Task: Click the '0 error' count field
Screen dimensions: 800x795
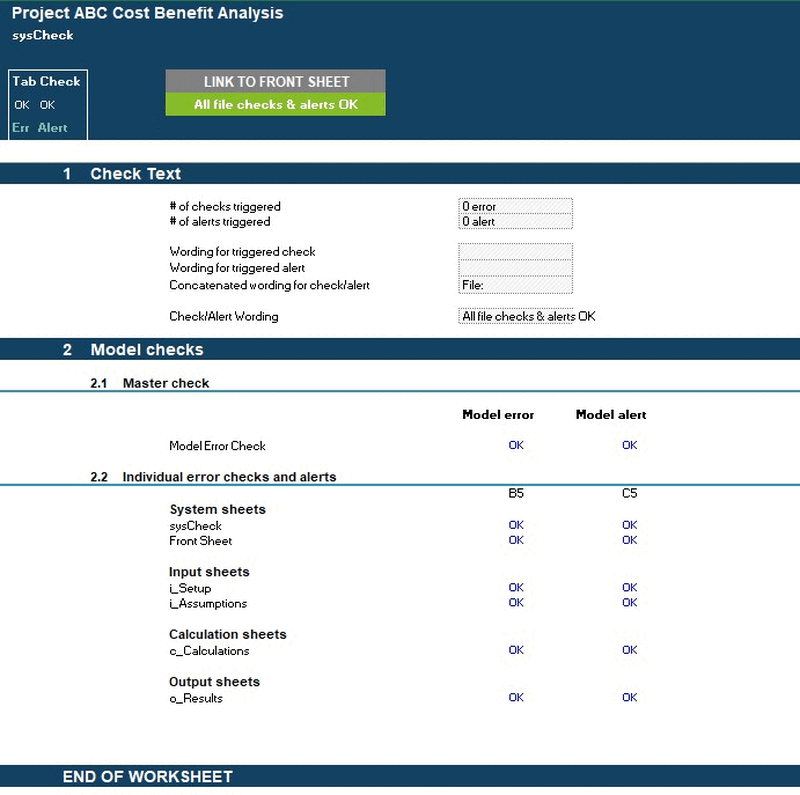Action: point(515,206)
